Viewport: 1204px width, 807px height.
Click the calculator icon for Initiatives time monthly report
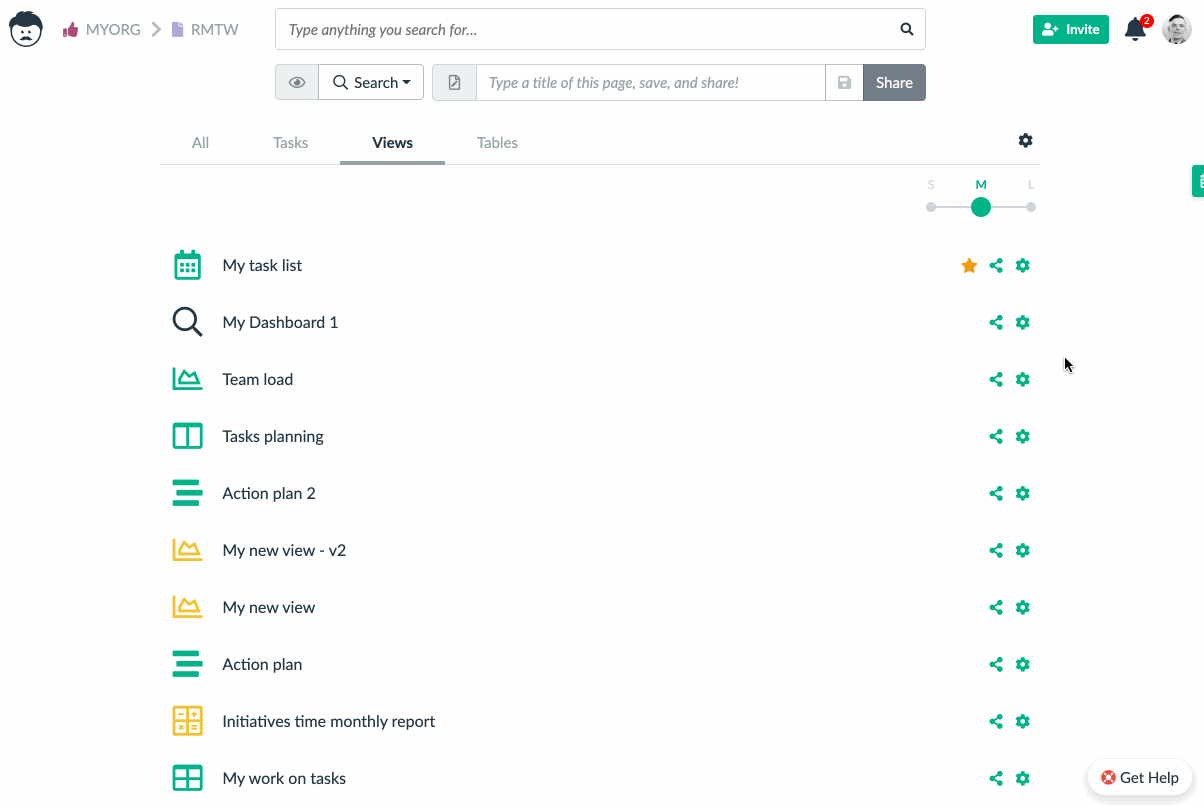coord(187,721)
